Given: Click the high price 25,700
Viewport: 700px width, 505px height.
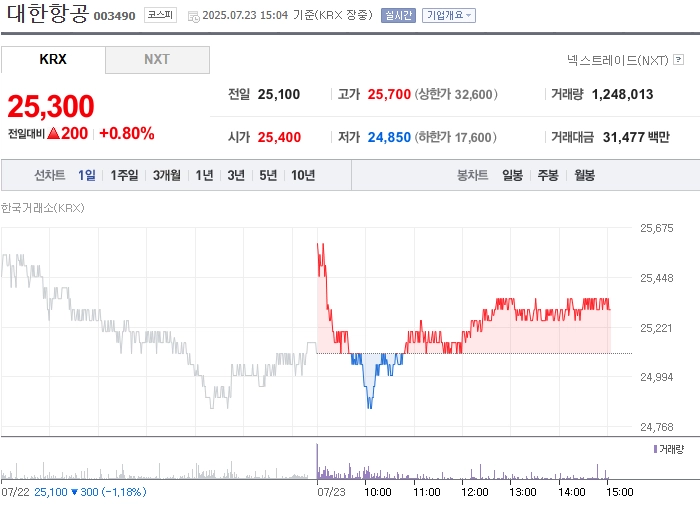Looking at the screenshot, I should 389,94.
